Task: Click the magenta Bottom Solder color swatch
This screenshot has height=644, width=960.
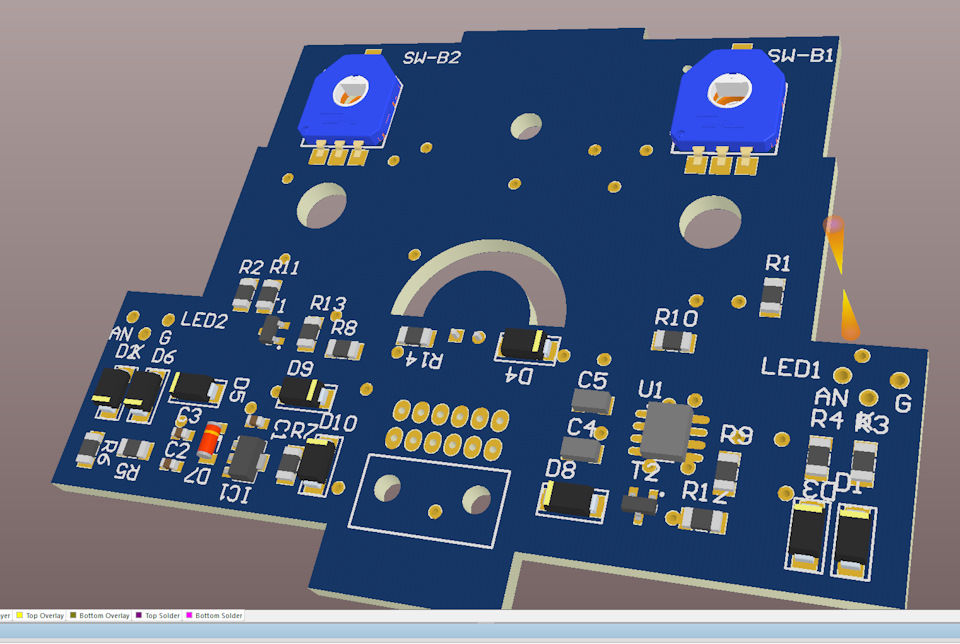Action: (189, 615)
